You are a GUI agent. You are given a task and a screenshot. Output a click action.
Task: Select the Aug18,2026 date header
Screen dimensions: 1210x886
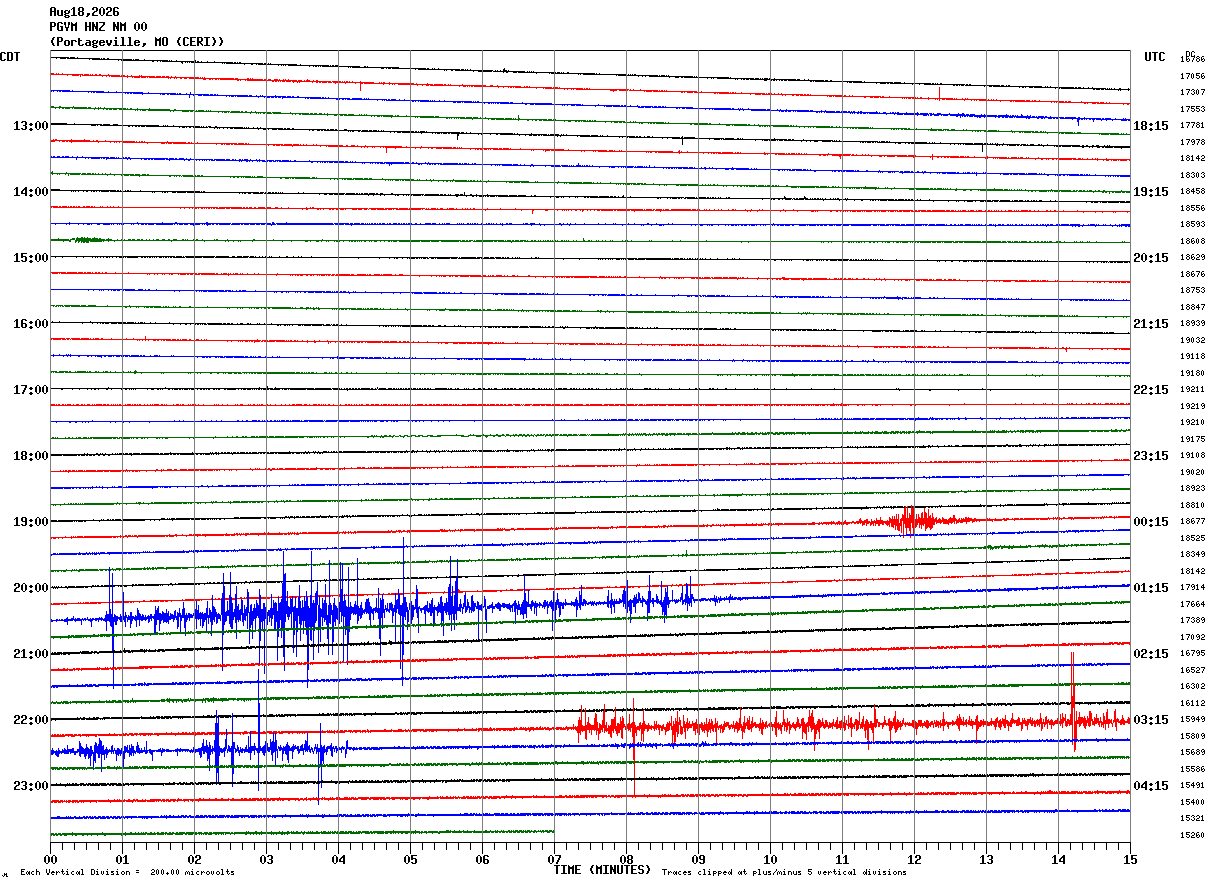click(84, 12)
